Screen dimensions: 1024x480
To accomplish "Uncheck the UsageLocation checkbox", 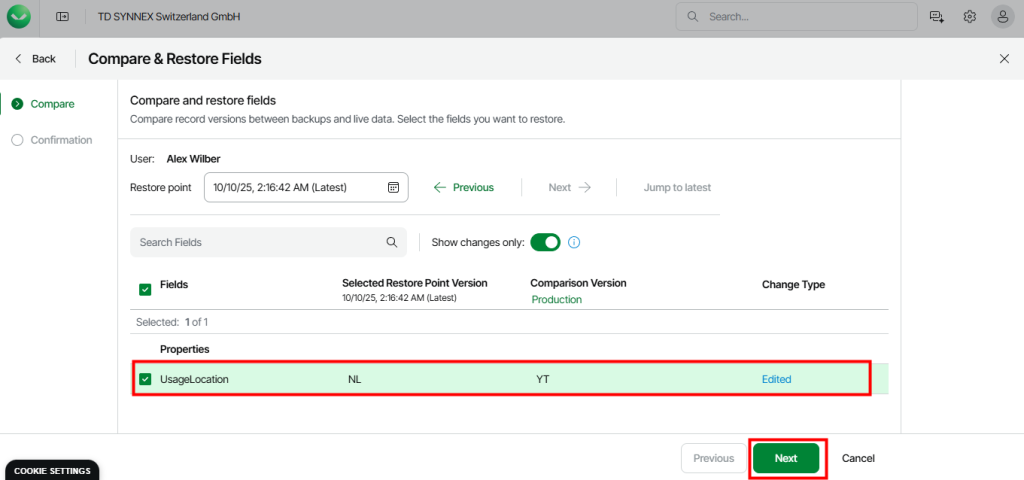I will (x=146, y=379).
